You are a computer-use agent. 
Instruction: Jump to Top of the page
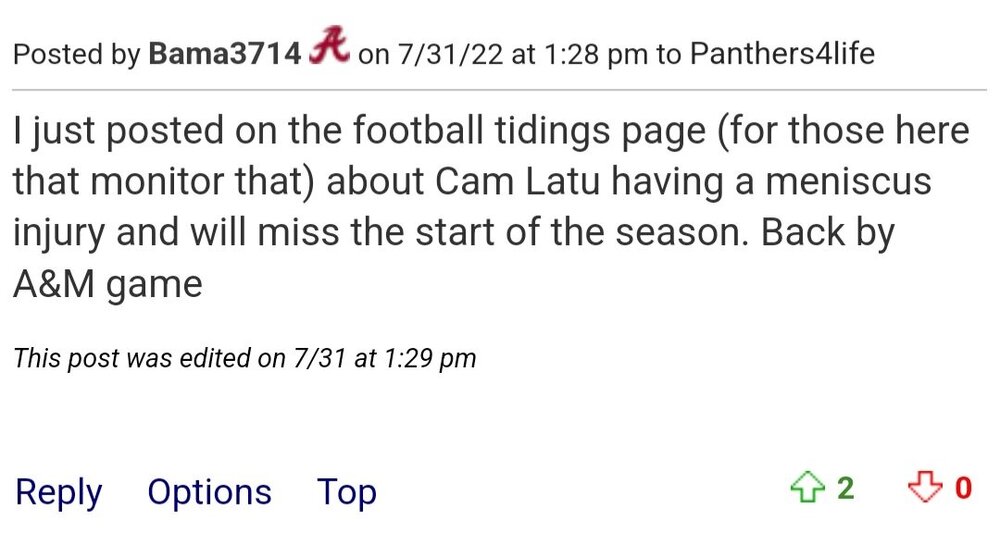(346, 492)
